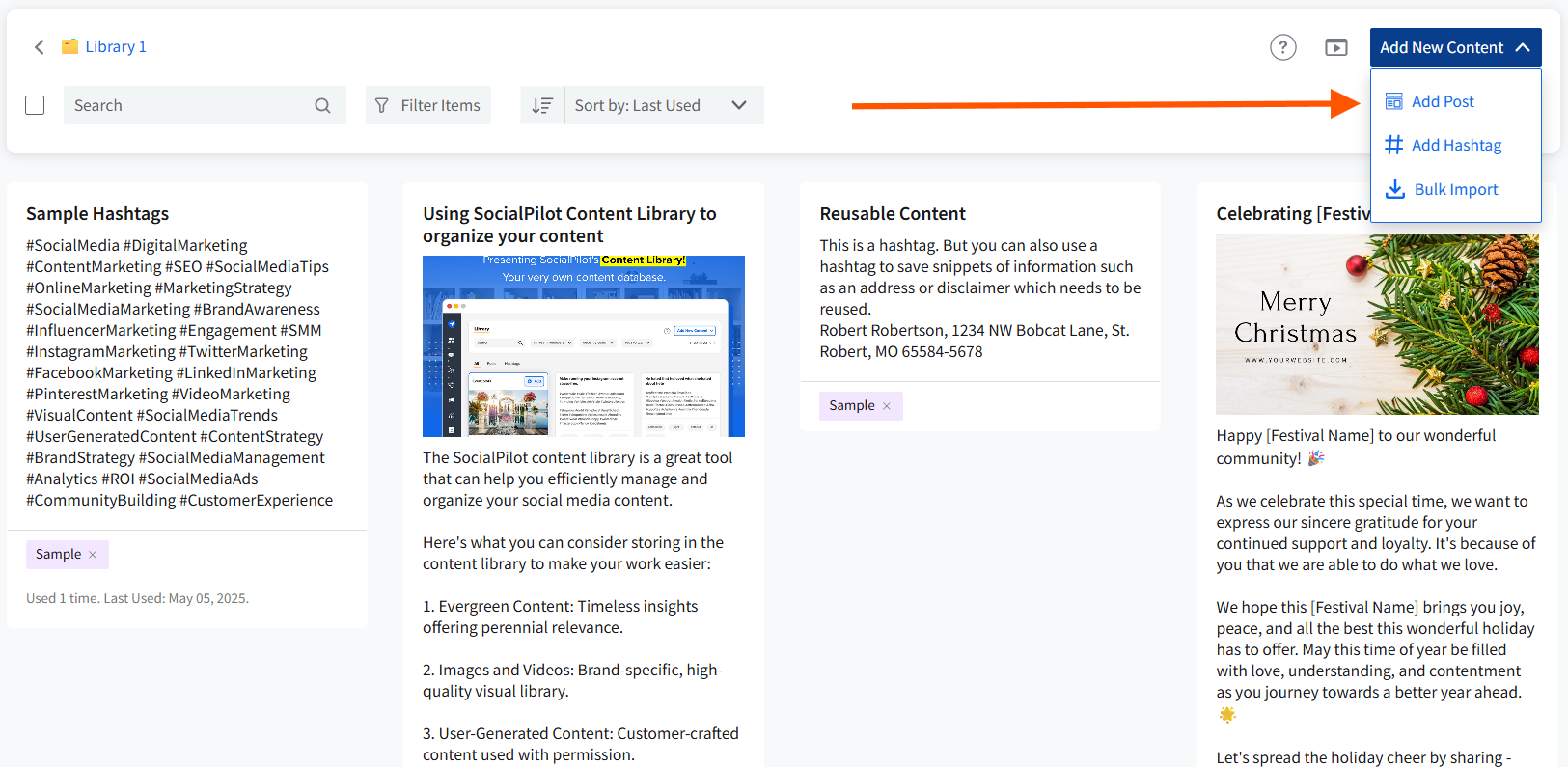
Task: Expand the Sort by: Last Used dropdown
Action: 664,105
